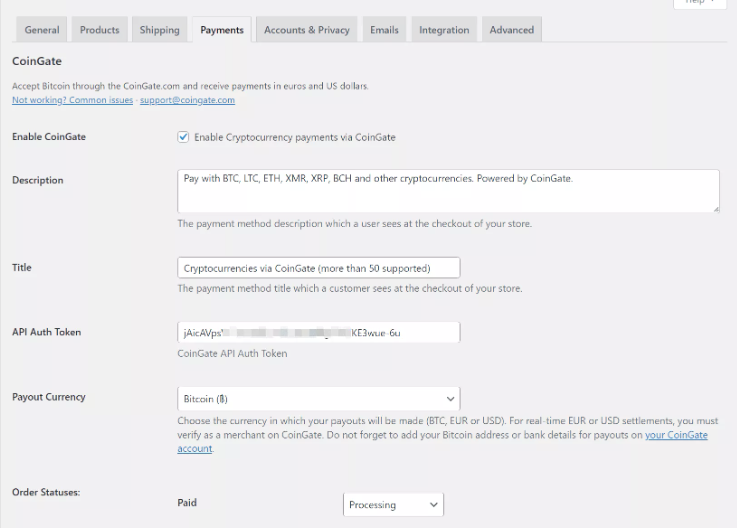
Task: Click the 'Paid' status label
Action: pyautogui.click(x=187, y=503)
